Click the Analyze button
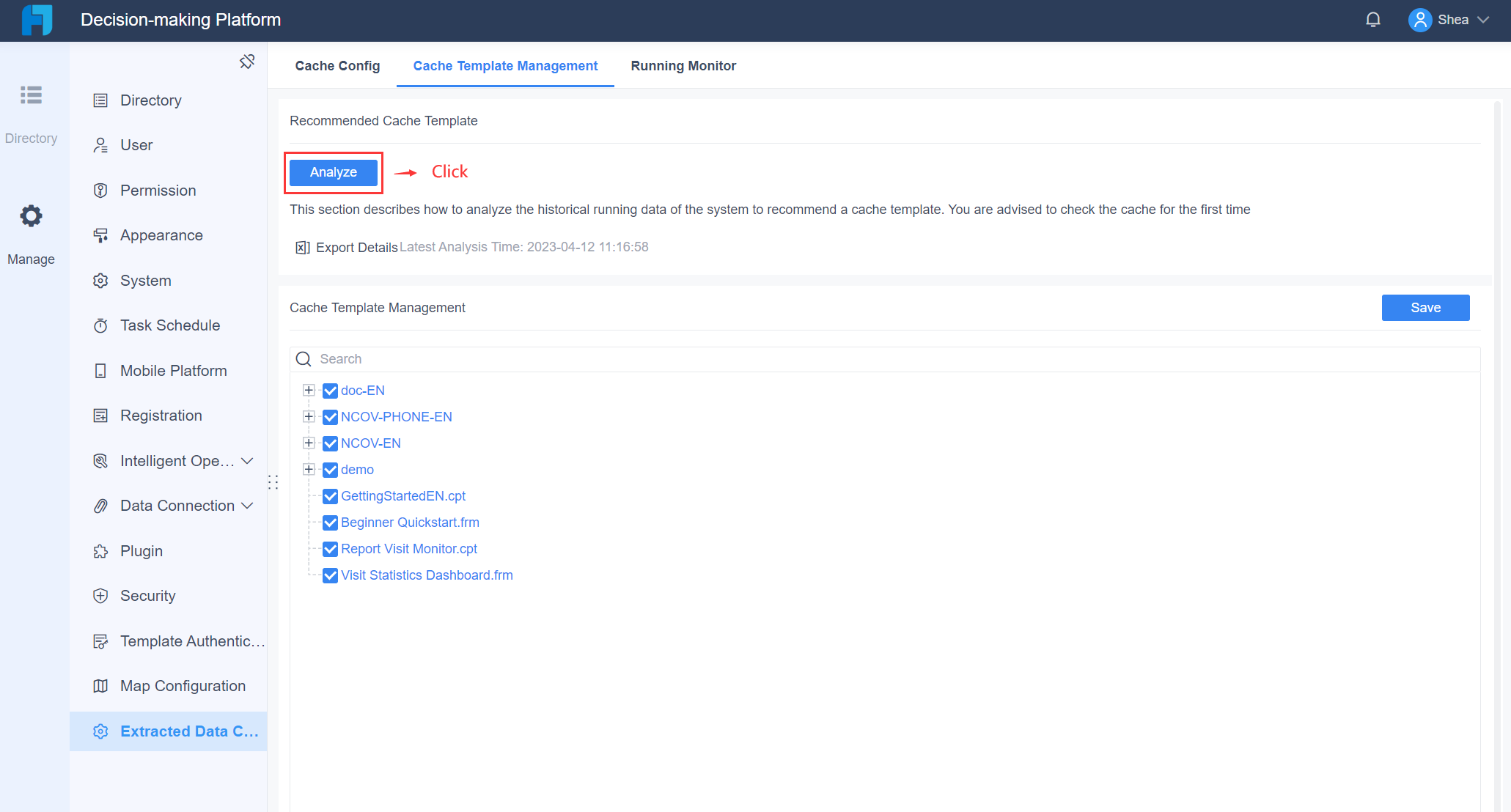The image size is (1511, 812). click(333, 172)
